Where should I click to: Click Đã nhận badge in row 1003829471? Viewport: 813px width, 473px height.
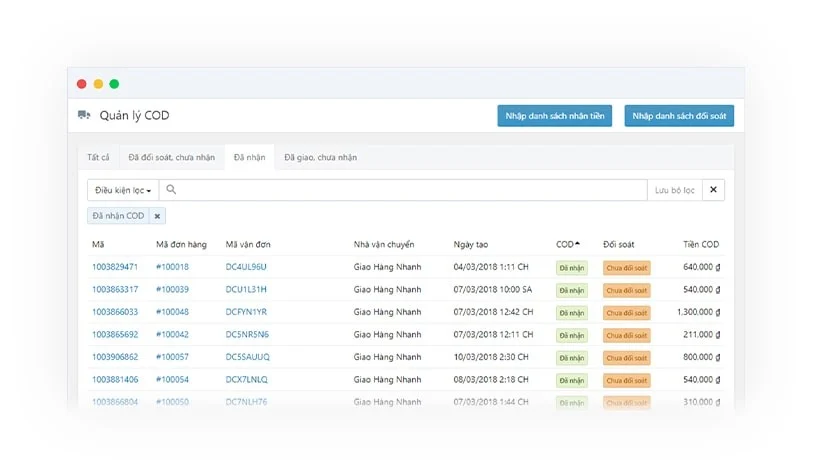572,268
